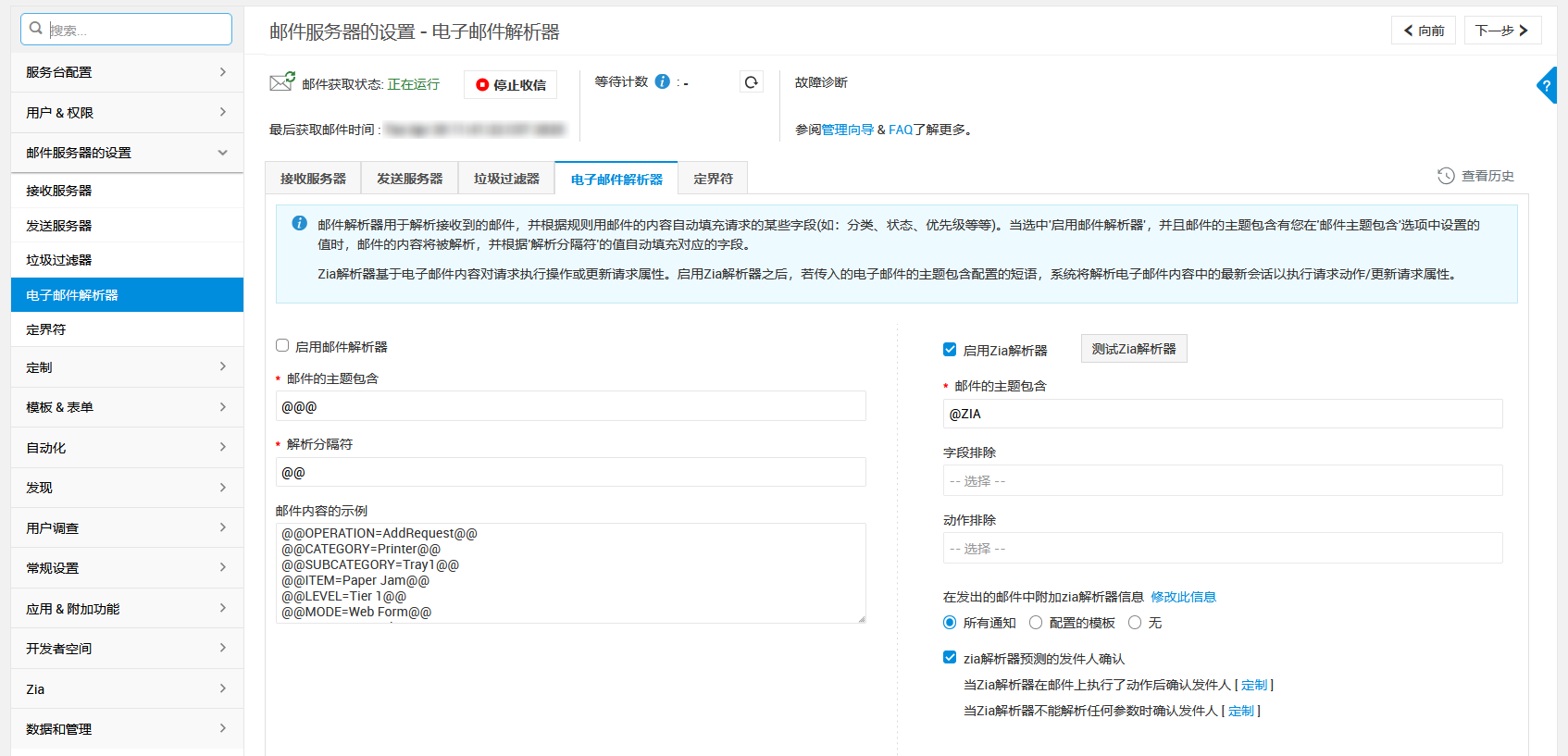Click the wait count info icon

(x=662, y=81)
